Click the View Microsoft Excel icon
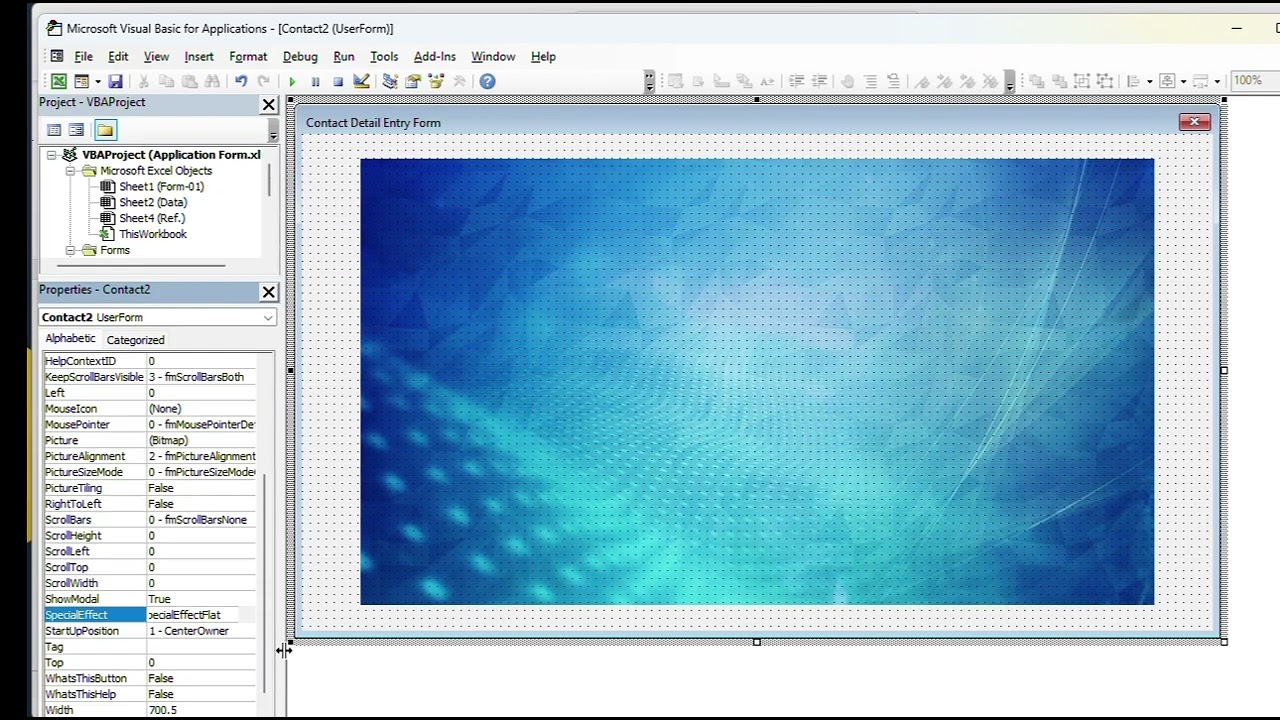The height and width of the screenshot is (720, 1280). tap(59, 82)
